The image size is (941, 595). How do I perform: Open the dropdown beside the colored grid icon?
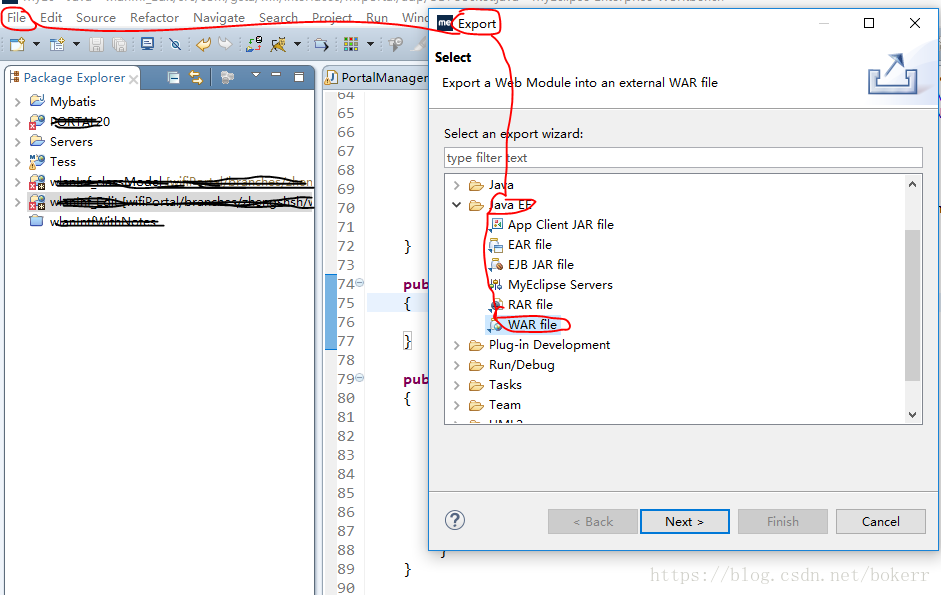coord(370,44)
